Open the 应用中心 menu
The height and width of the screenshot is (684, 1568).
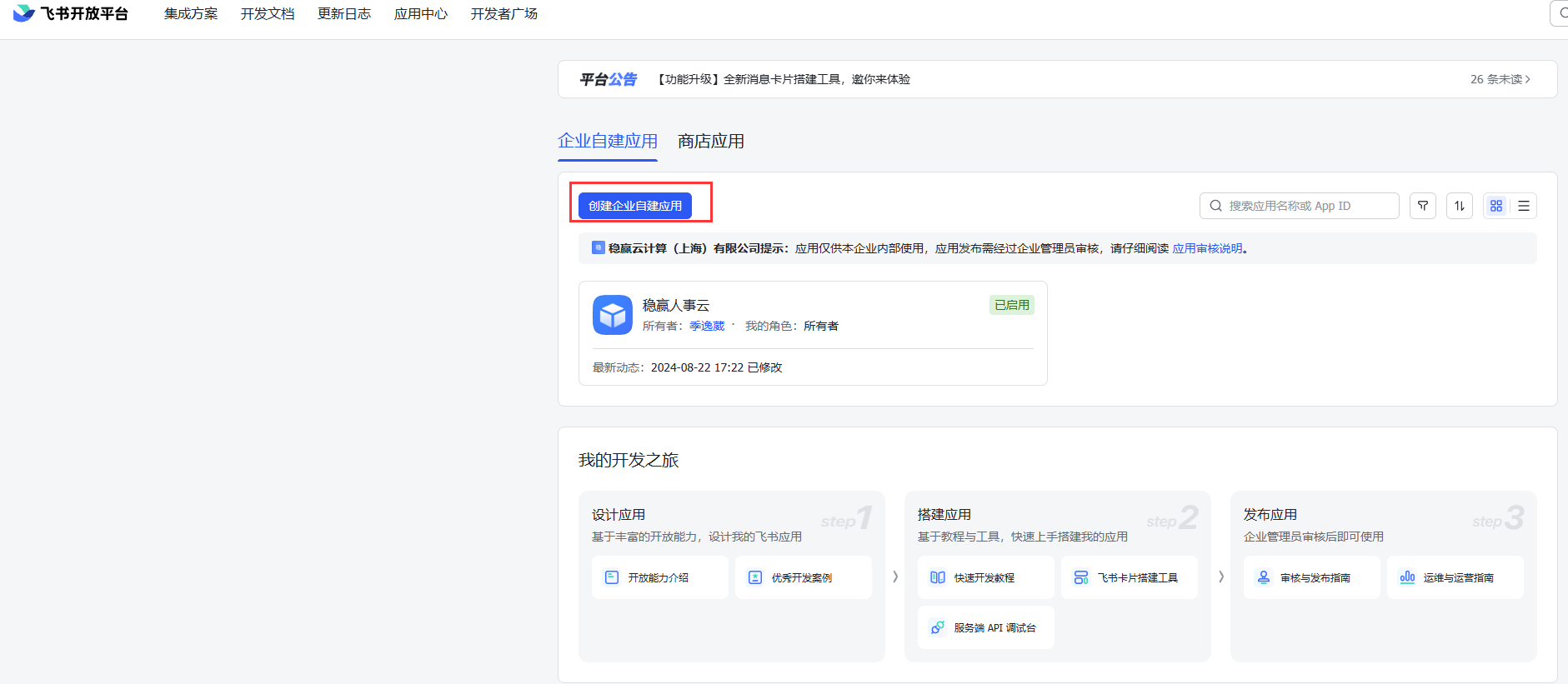click(x=421, y=14)
